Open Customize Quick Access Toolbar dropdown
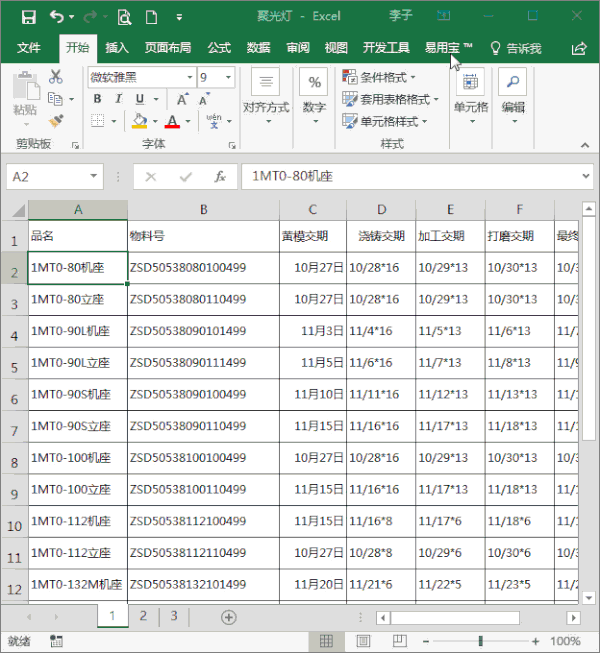 179,17
